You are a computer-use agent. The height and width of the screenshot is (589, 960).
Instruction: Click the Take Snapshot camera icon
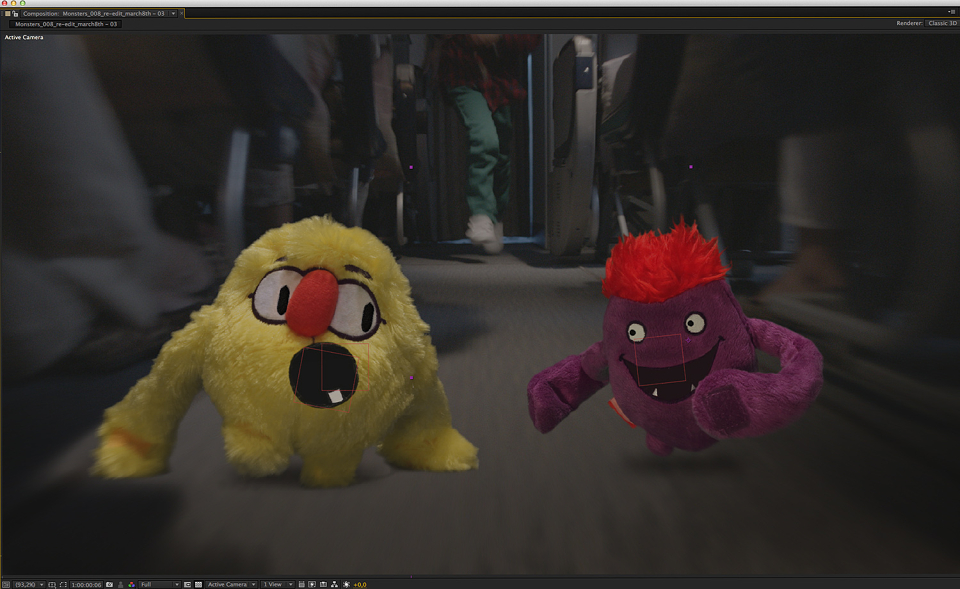pyautogui.click(x=110, y=585)
